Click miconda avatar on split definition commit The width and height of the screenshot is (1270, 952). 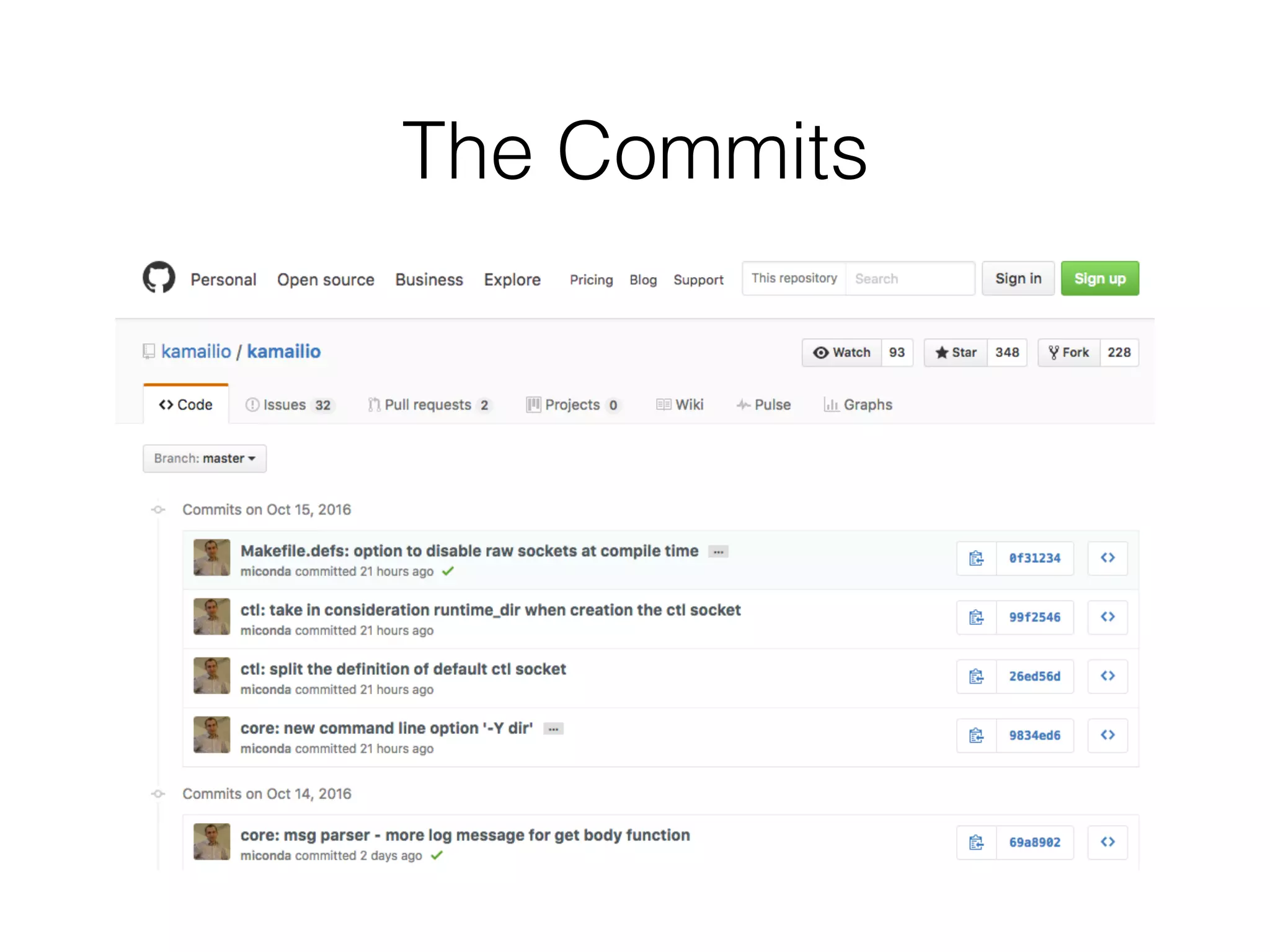tap(211, 676)
